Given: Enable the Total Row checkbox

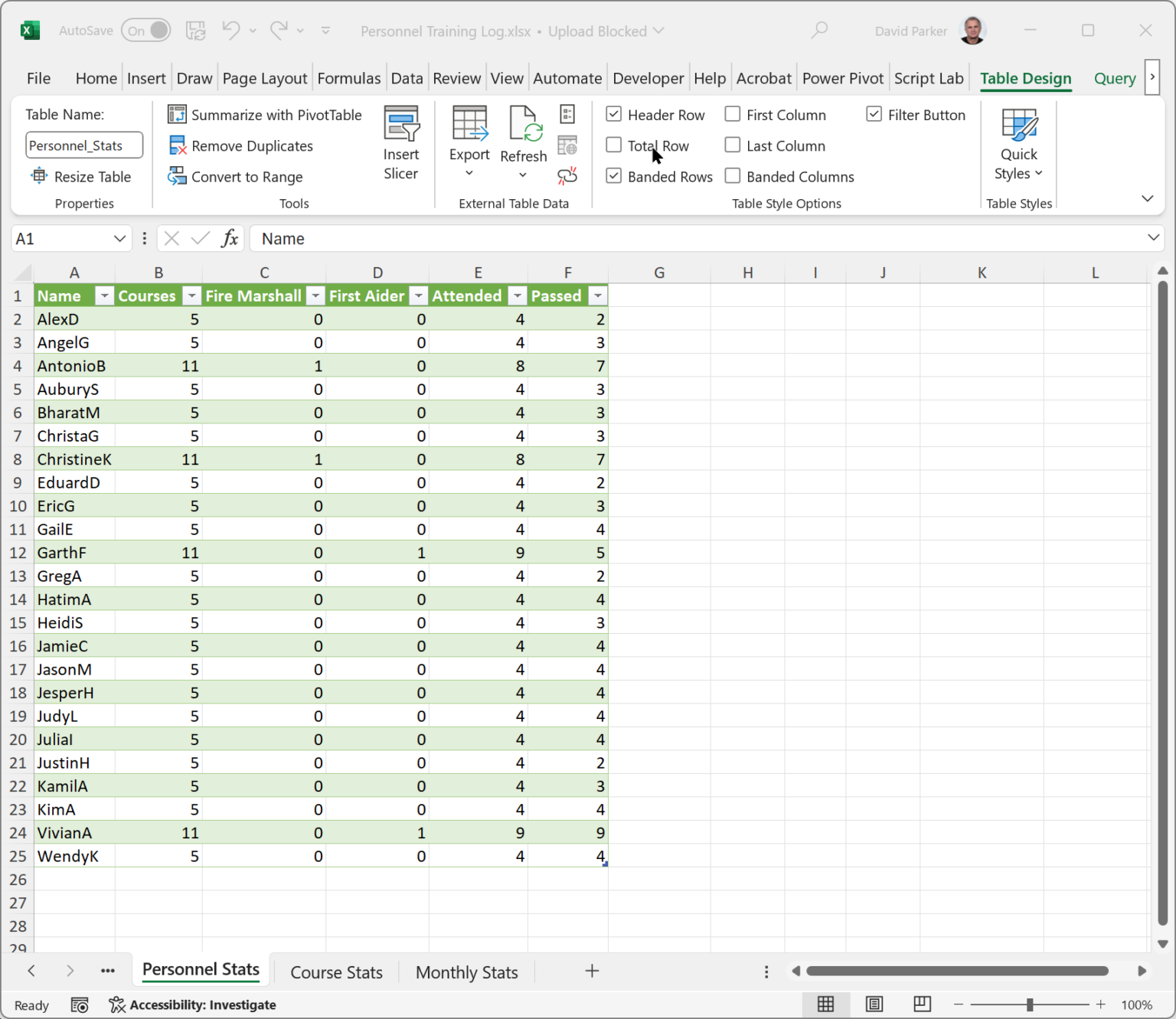Looking at the screenshot, I should tap(614, 145).
